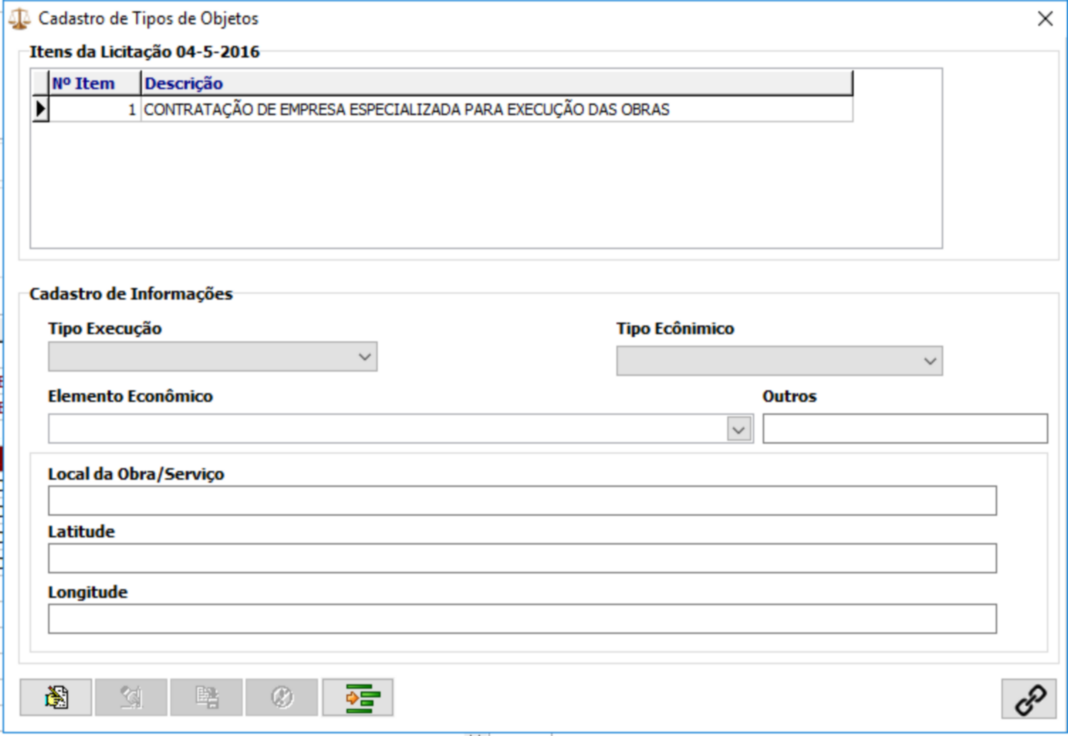
Task: Focus the Latitude input field
Action: tap(522, 559)
